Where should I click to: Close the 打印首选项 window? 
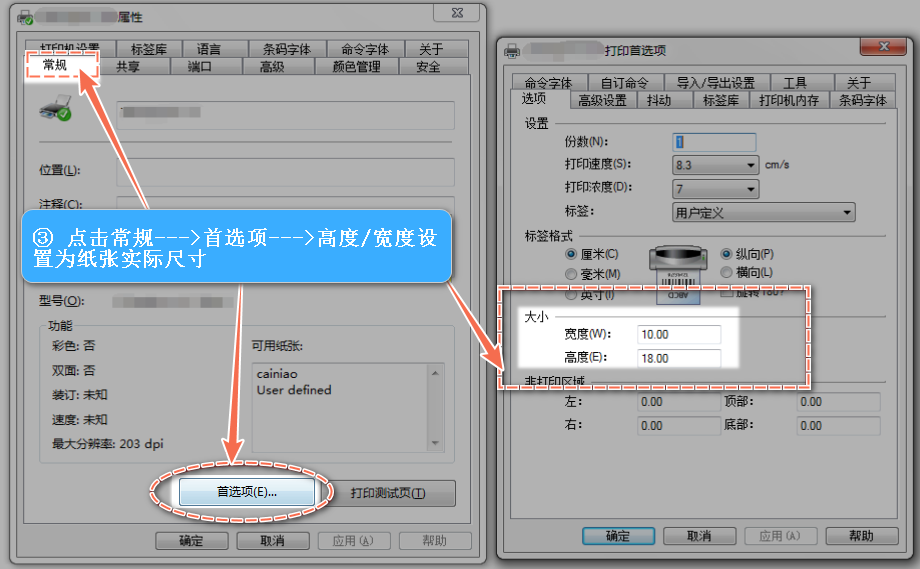(886, 46)
